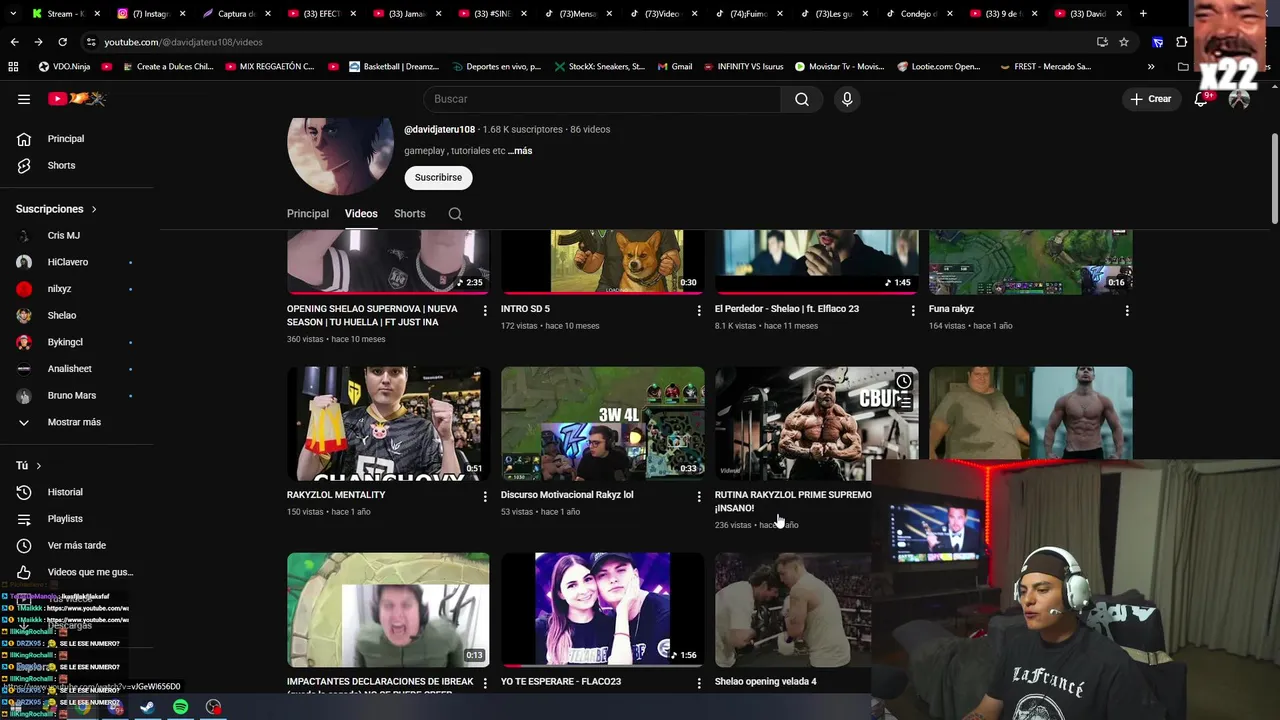Open browser extensions puzzle icon
1280x720 pixels.
(x=1181, y=42)
